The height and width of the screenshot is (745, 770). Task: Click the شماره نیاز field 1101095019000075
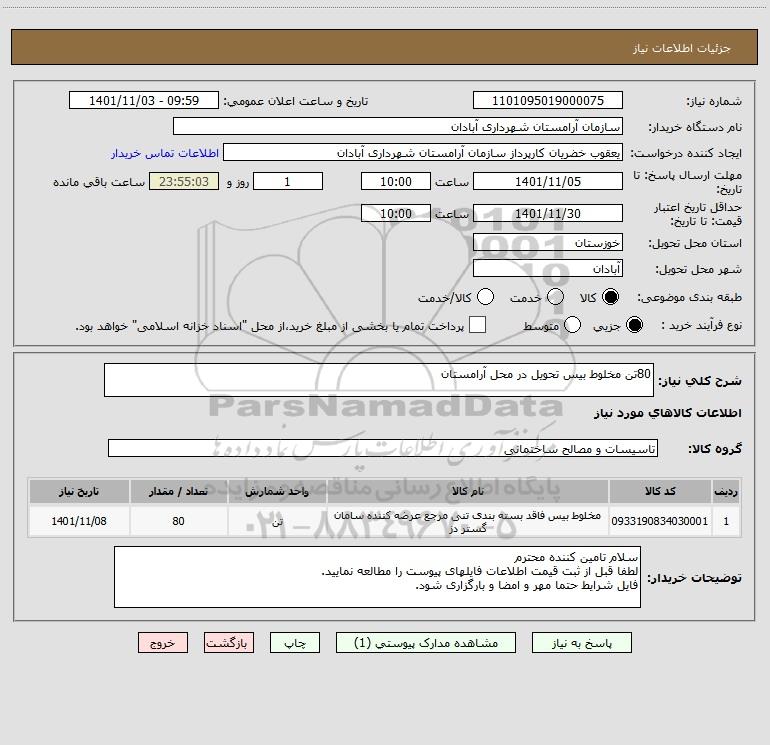pos(548,101)
